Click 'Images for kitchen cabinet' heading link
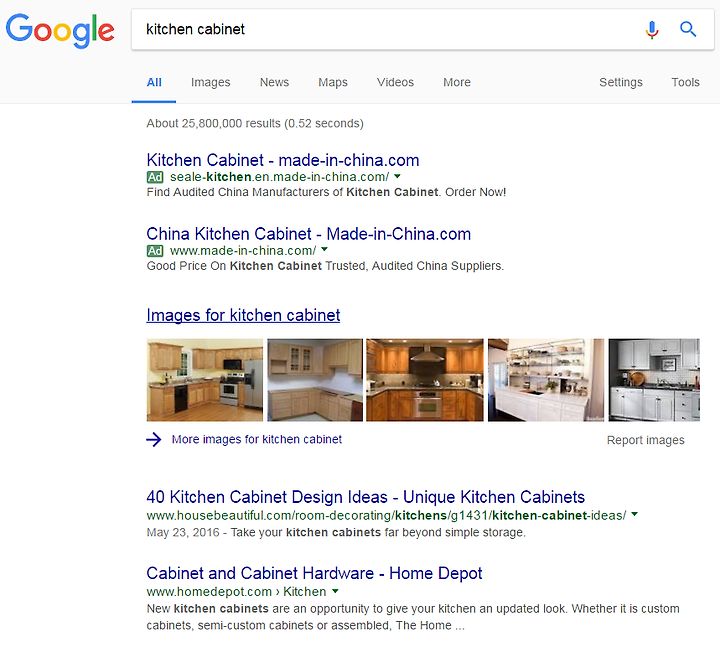The width and height of the screenshot is (720, 647). click(243, 315)
